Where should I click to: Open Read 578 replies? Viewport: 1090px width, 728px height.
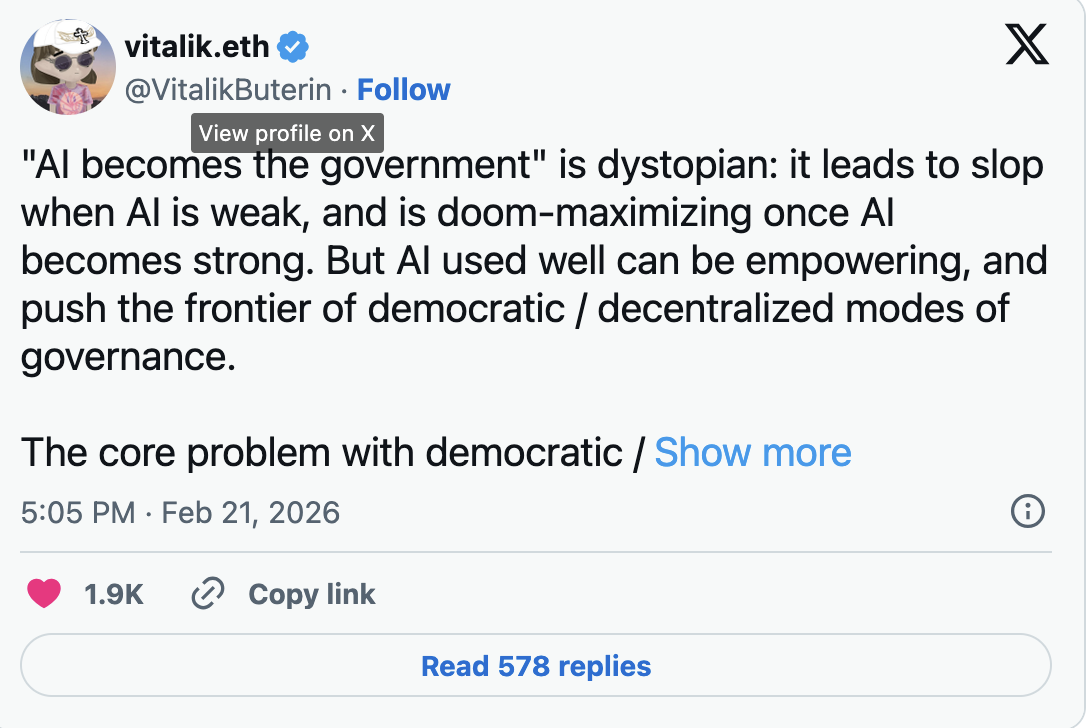click(x=536, y=666)
